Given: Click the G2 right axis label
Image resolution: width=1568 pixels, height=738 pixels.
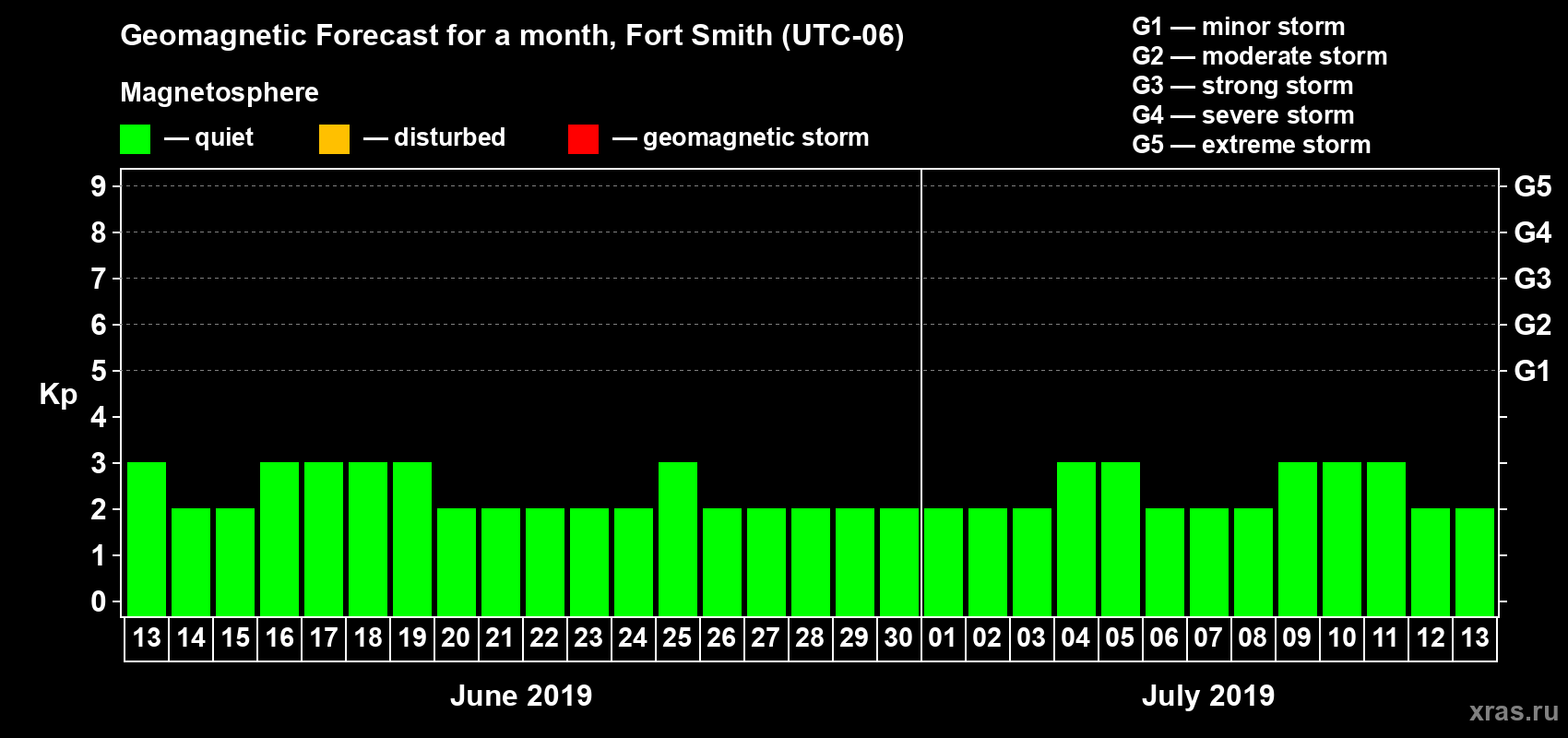Looking at the screenshot, I should (x=1533, y=325).
